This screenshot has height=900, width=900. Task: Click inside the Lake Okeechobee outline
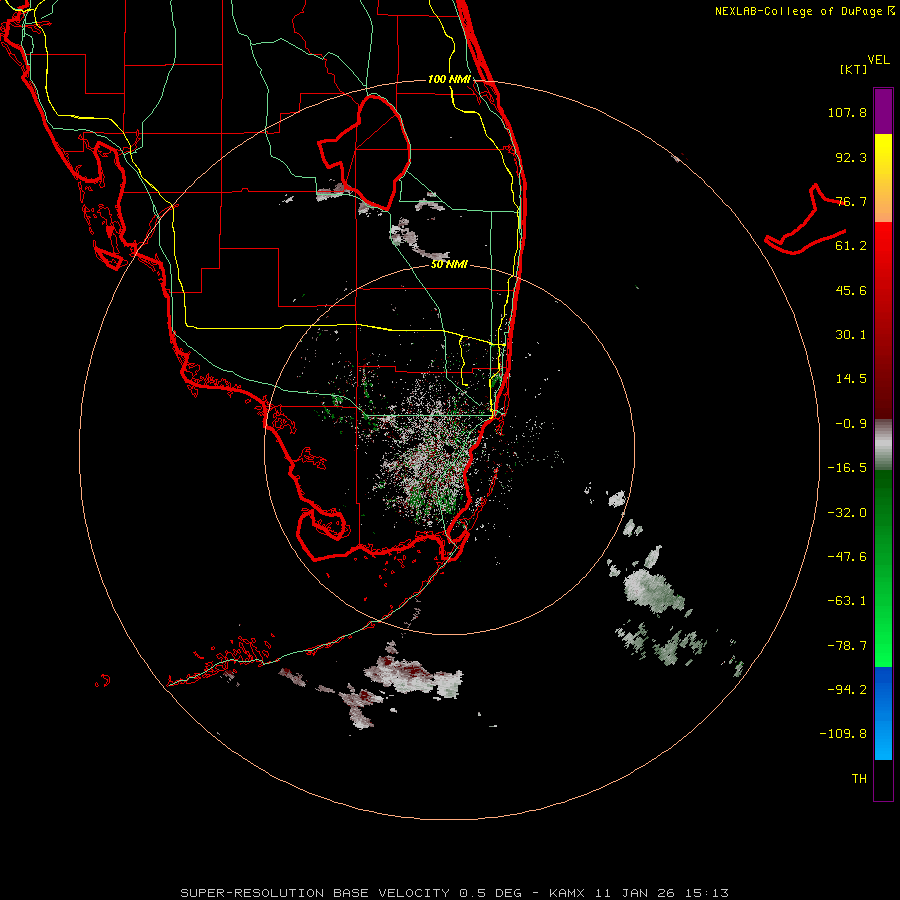coord(376,152)
